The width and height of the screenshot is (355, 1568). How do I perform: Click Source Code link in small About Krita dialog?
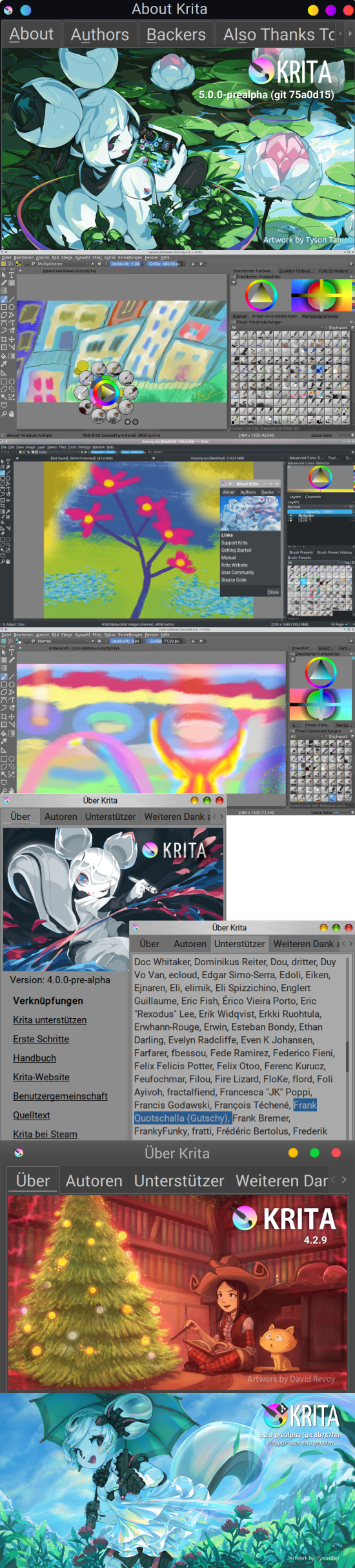234,580
